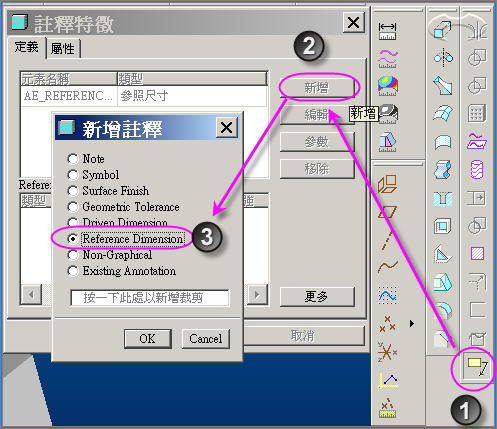
Task: Choose the Non-Graphical radio option
Action: tap(110, 255)
